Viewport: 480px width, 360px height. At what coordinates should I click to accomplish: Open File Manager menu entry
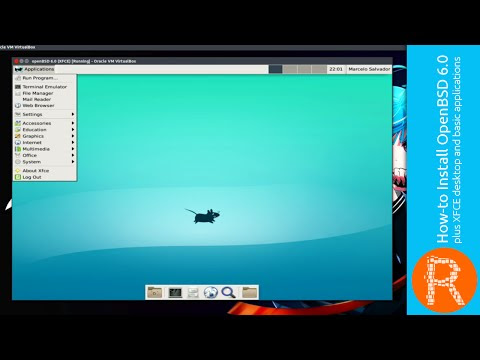(x=45, y=93)
